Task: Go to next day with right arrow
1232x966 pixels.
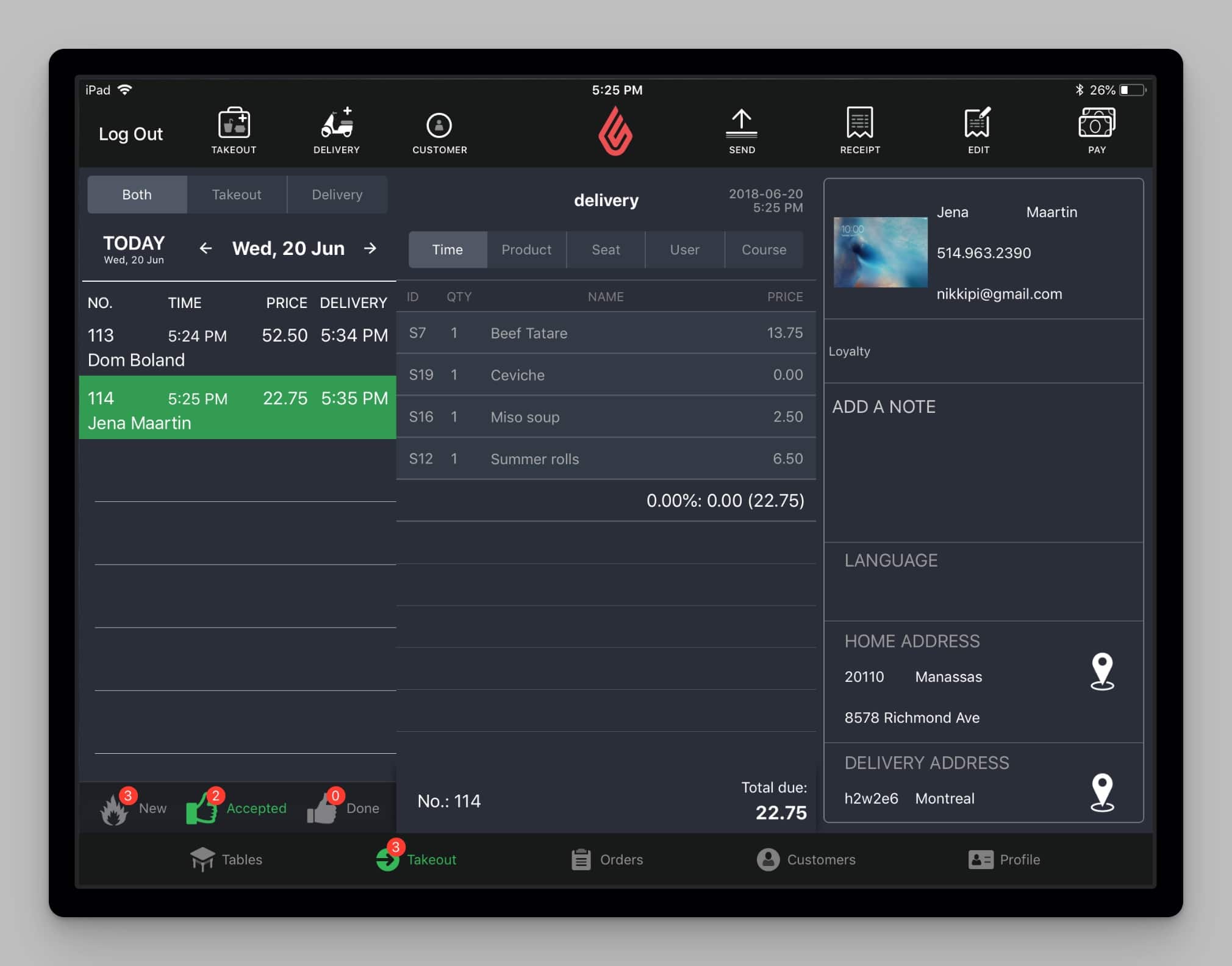Action: coord(370,248)
